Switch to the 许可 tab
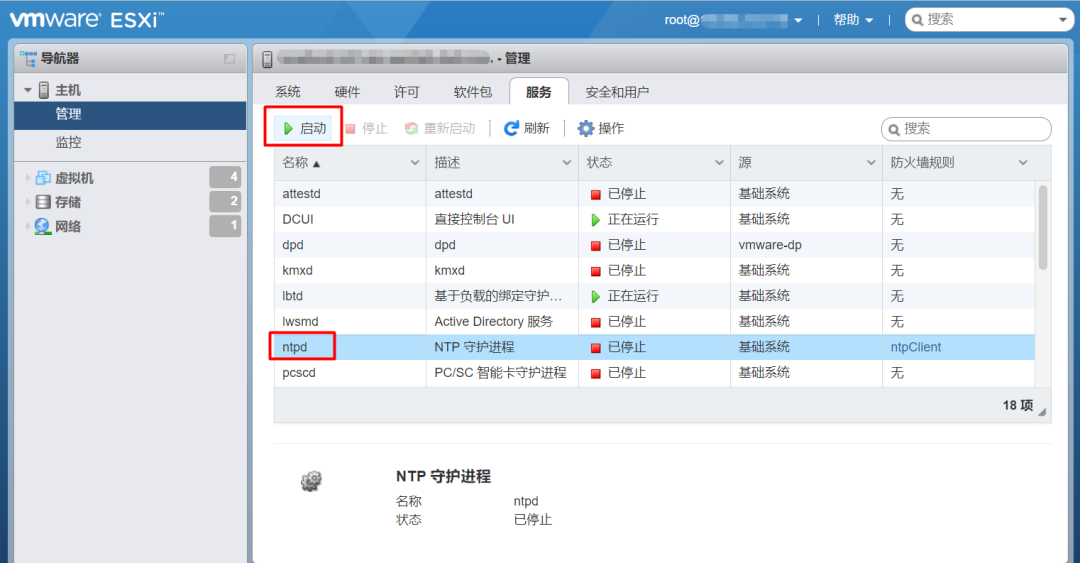Image resolution: width=1080 pixels, height=563 pixels. tap(406, 92)
